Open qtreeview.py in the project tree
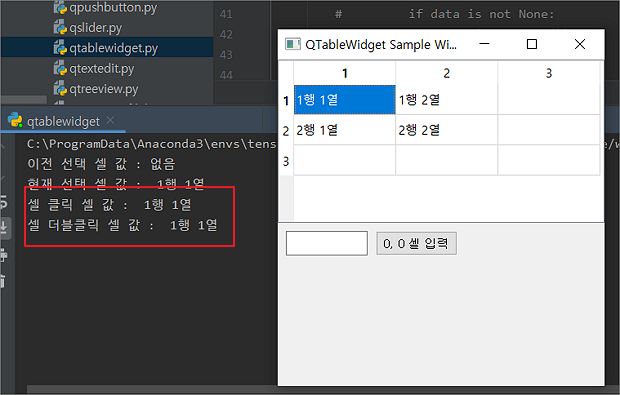Screen dimensions: 620x395 pos(104,89)
